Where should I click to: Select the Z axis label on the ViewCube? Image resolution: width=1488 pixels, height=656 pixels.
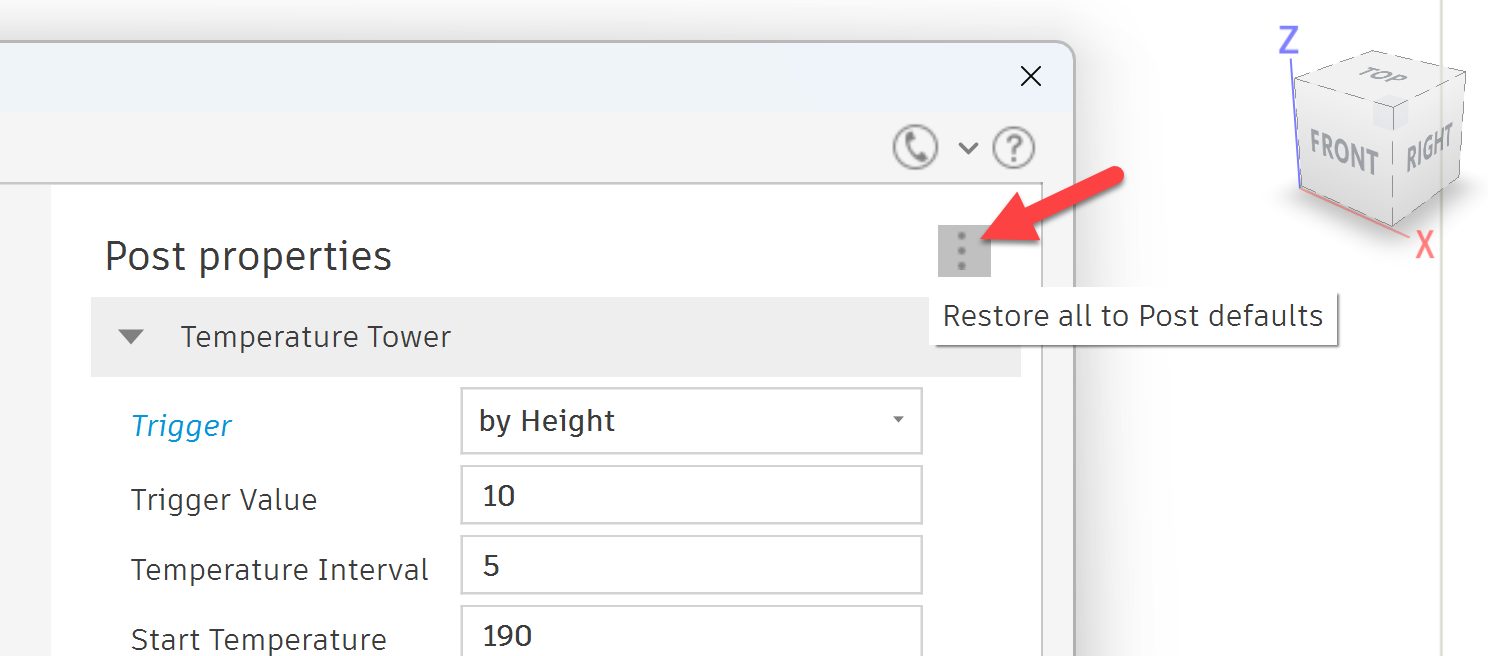coord(1287,40)
